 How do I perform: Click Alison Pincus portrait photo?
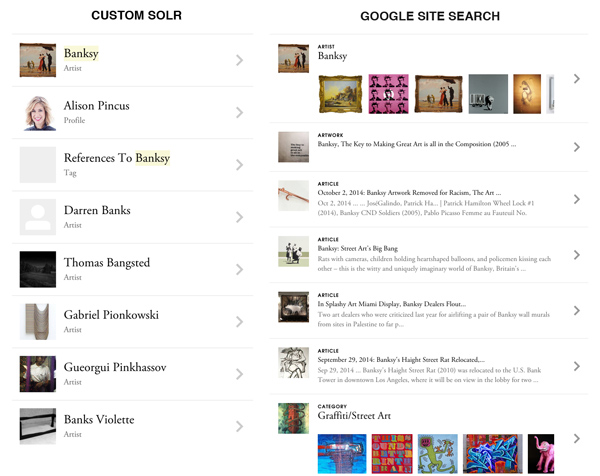(38, 112)
